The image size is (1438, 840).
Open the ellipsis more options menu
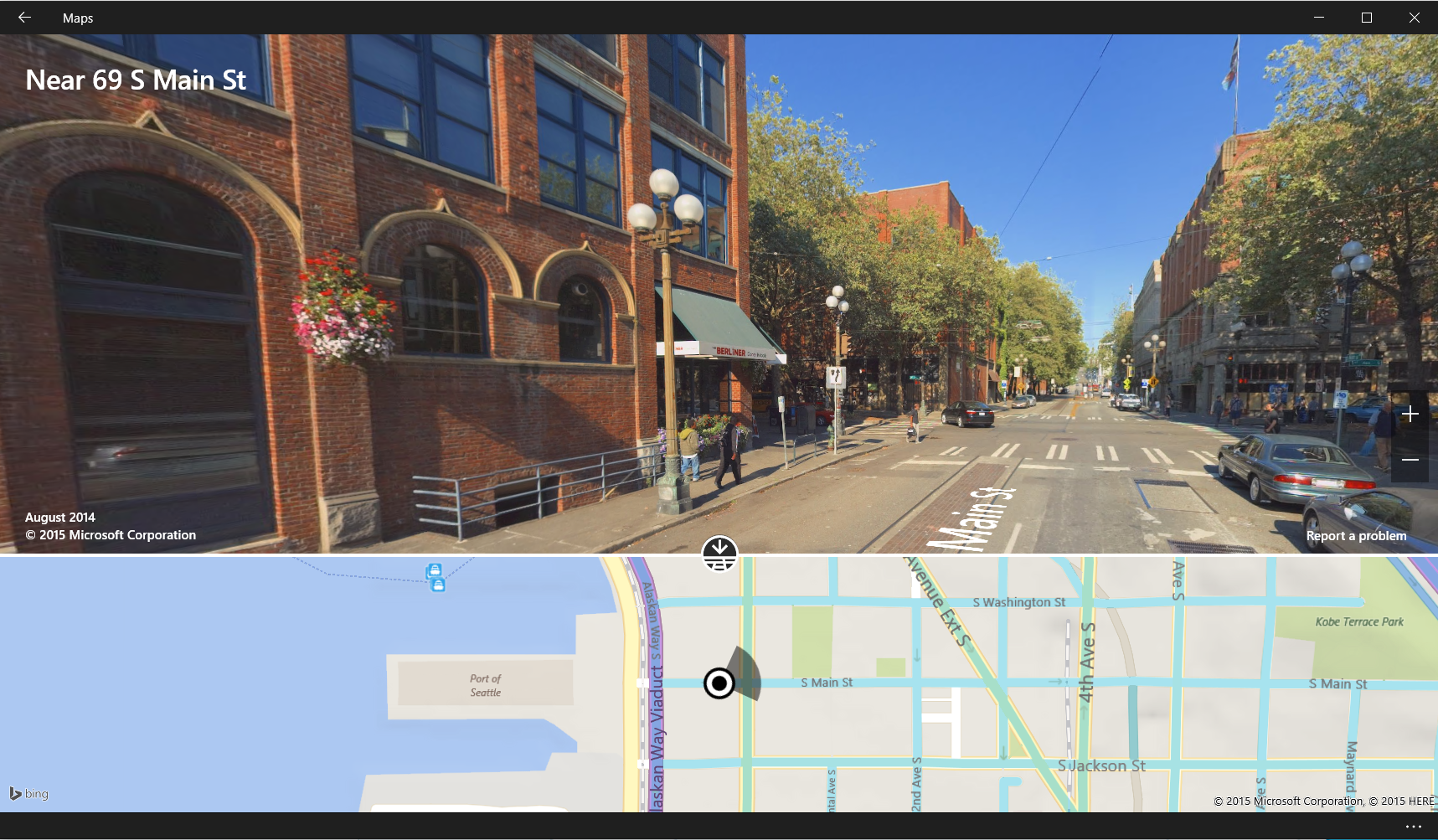(x=1413, y=827)
